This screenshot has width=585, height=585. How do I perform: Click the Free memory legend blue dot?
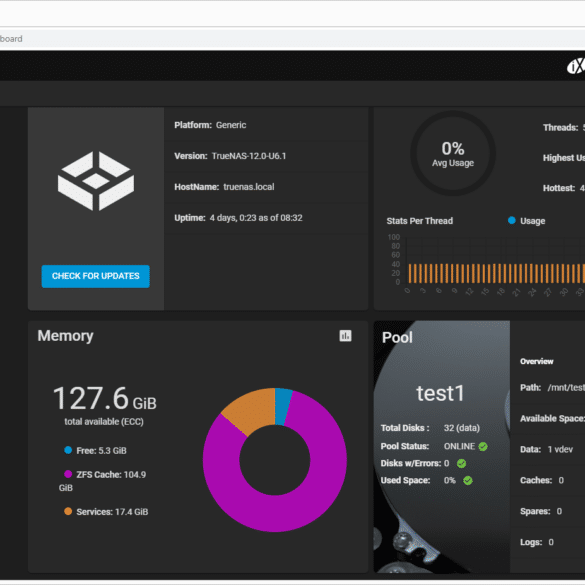pos(68,450)
